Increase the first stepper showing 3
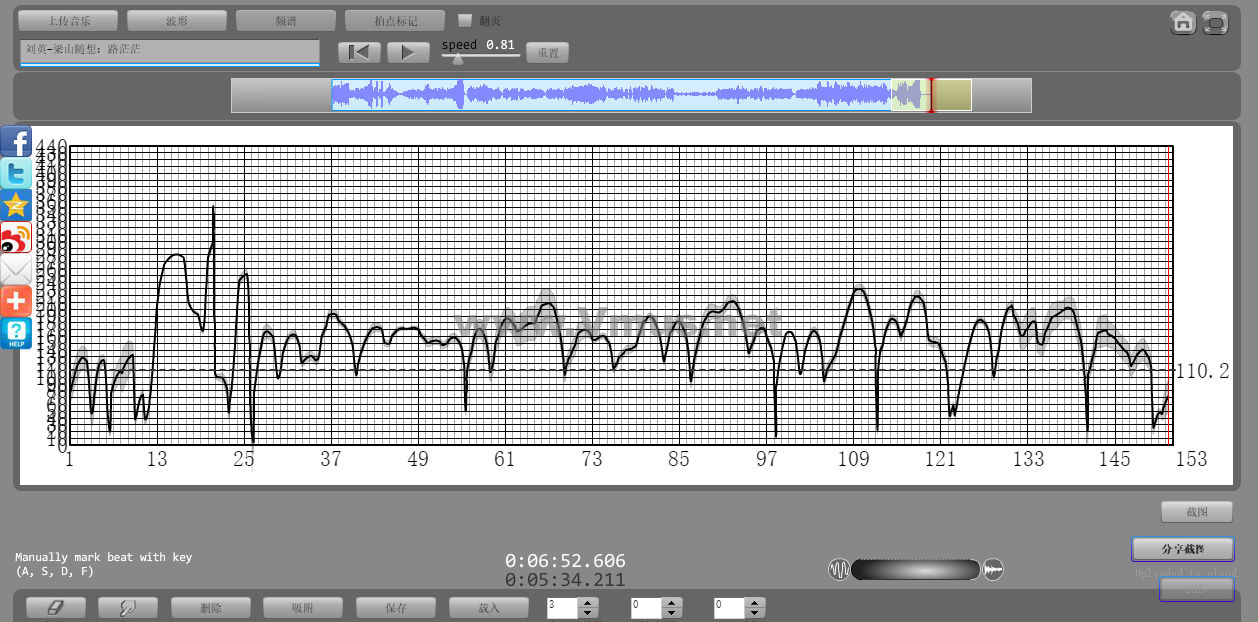The height and width of the screenshot is (622, 1258). (x=588, y=602)
